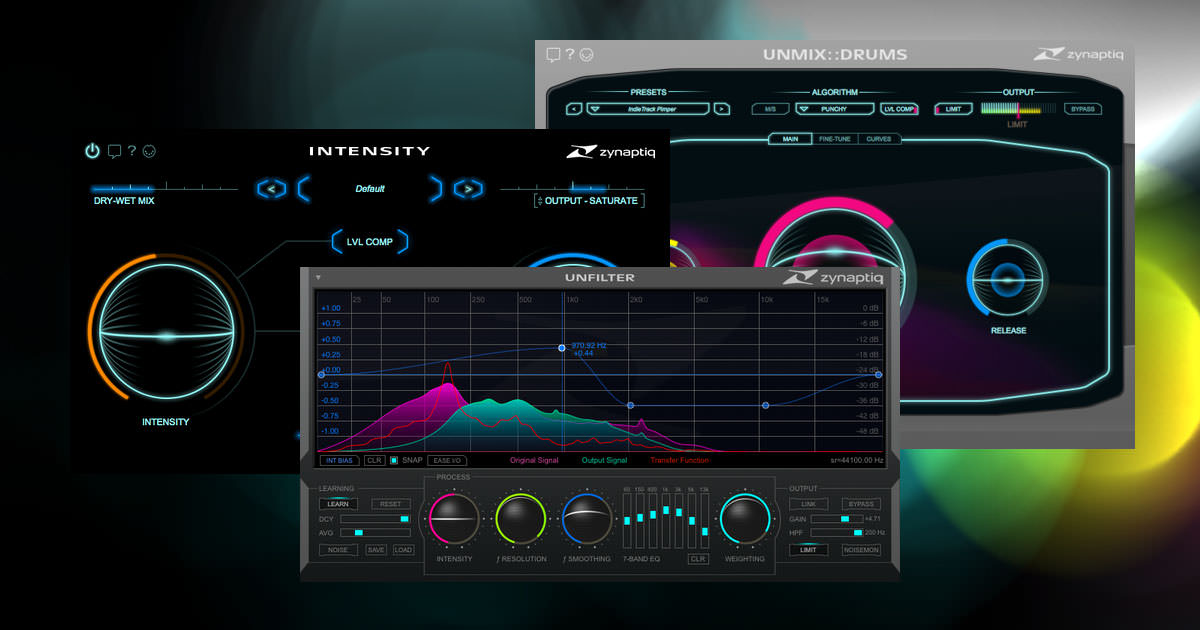Open the IndieTrack Pimper preset dropdown
The image size is (1200, 630).
[648, 108]
